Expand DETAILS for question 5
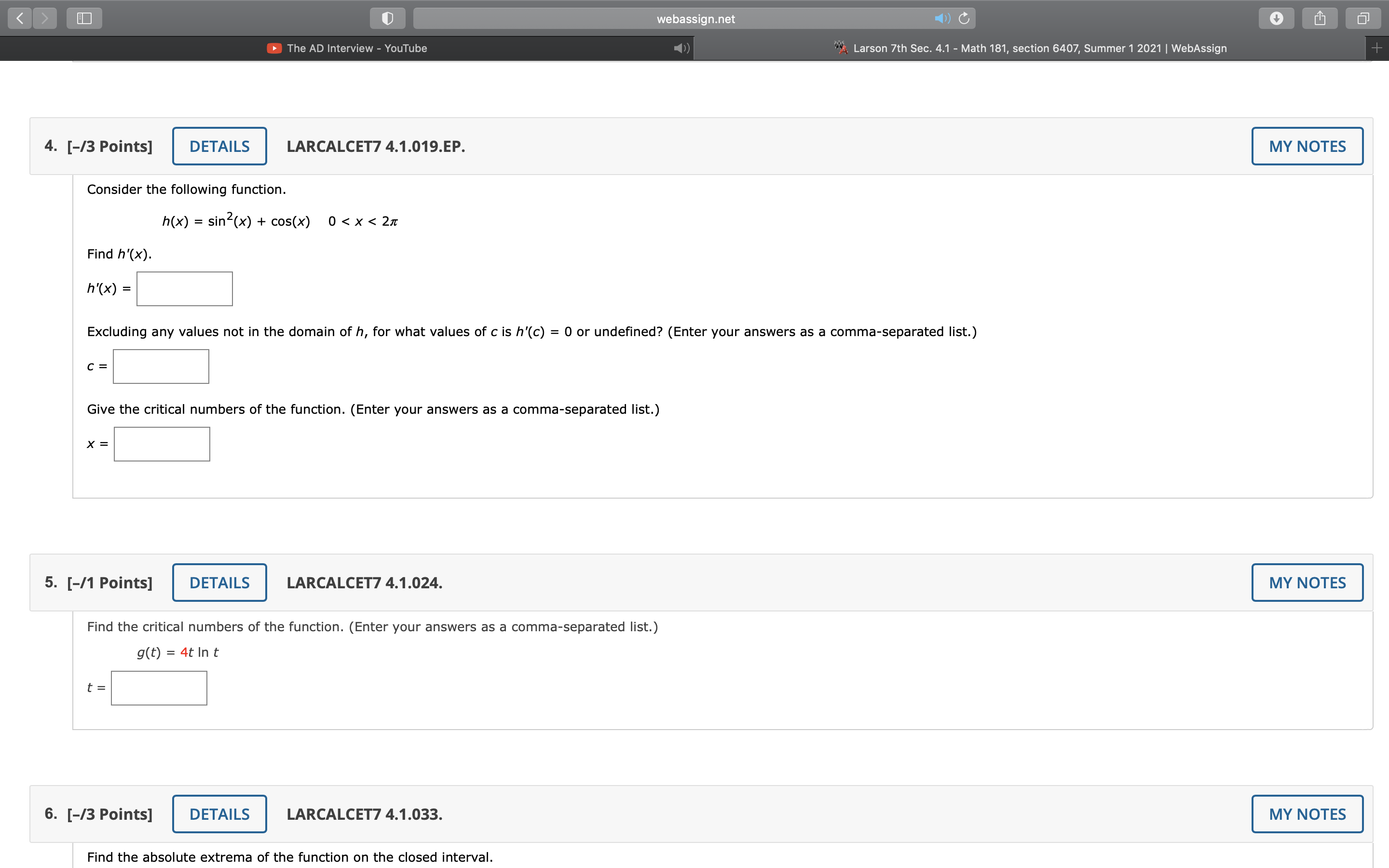Screen dimensions: 1389x868 219,583
